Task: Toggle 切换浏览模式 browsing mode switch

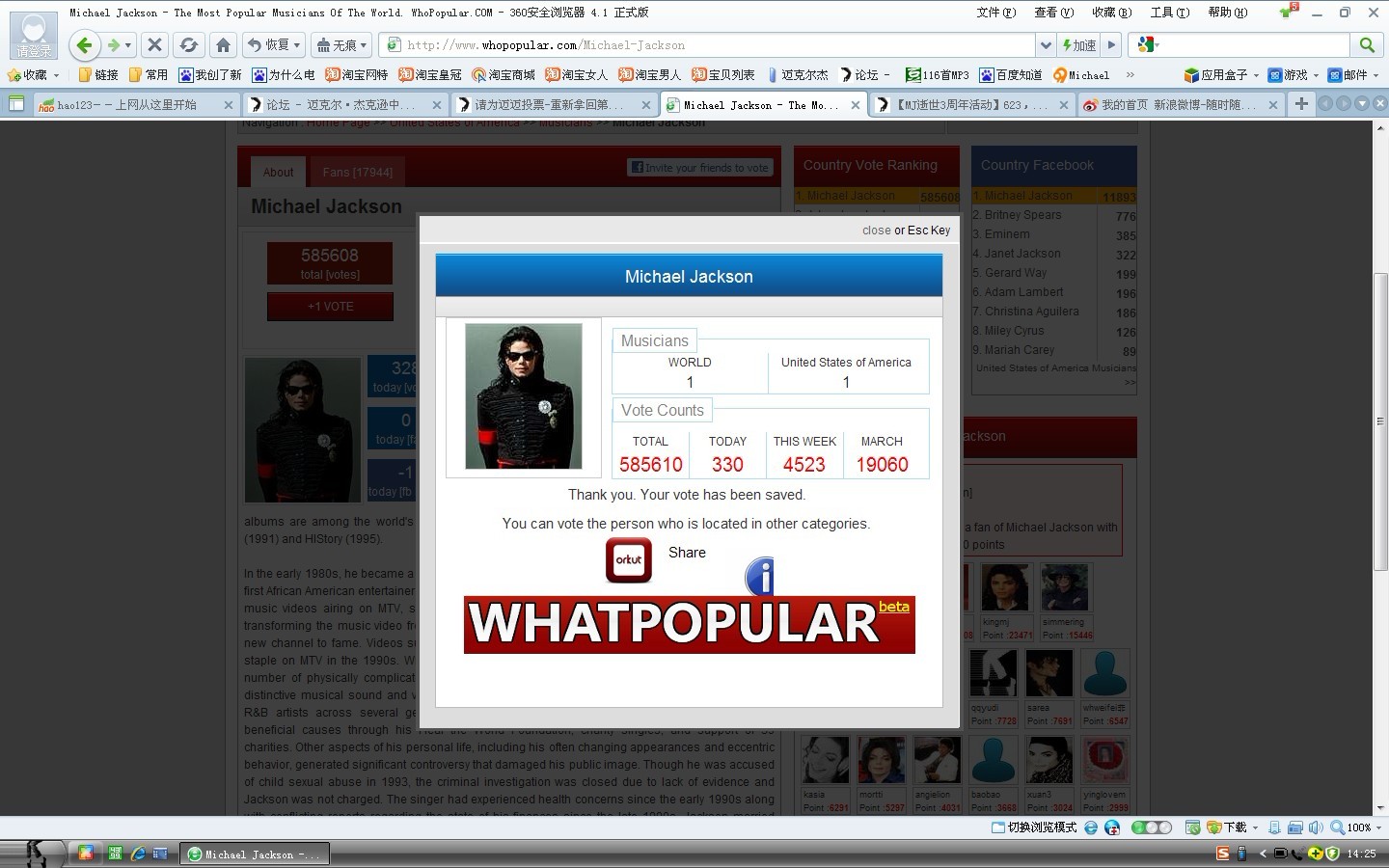Action: coord(1034,827)
